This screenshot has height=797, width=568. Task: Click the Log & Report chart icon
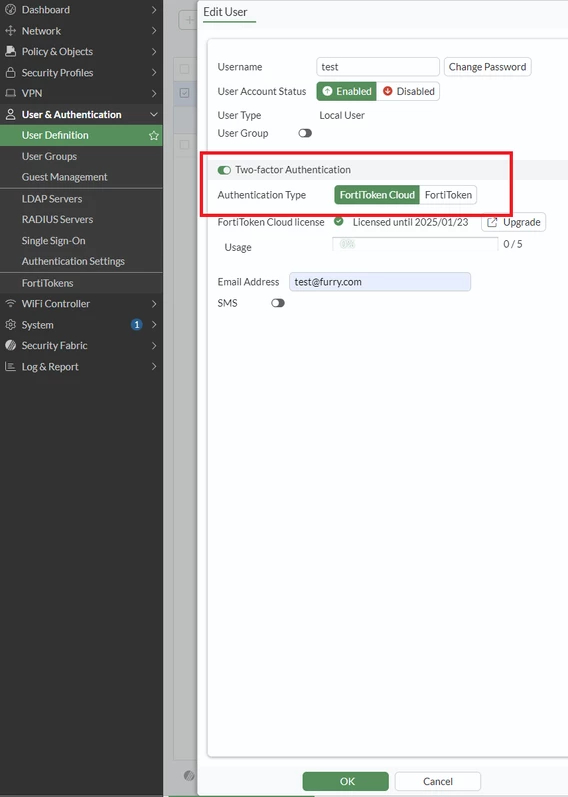pos(10,366)
